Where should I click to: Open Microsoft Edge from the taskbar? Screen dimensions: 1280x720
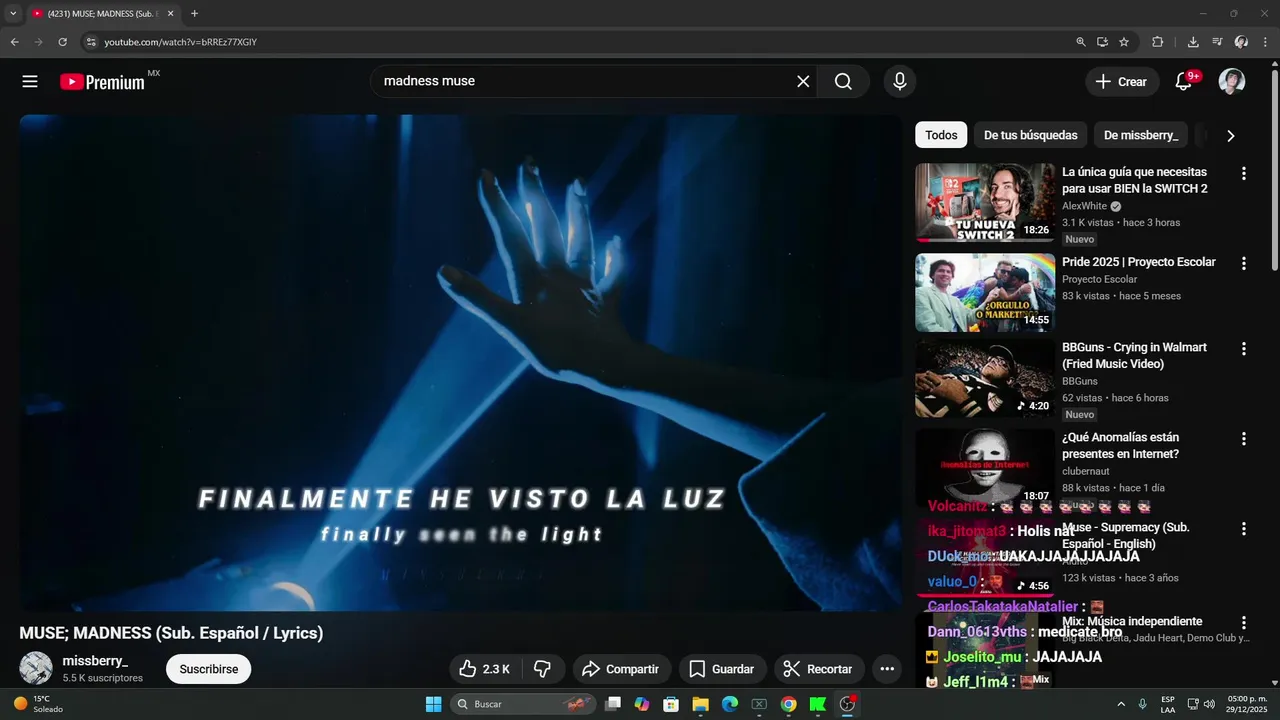[x=730, y=704]
